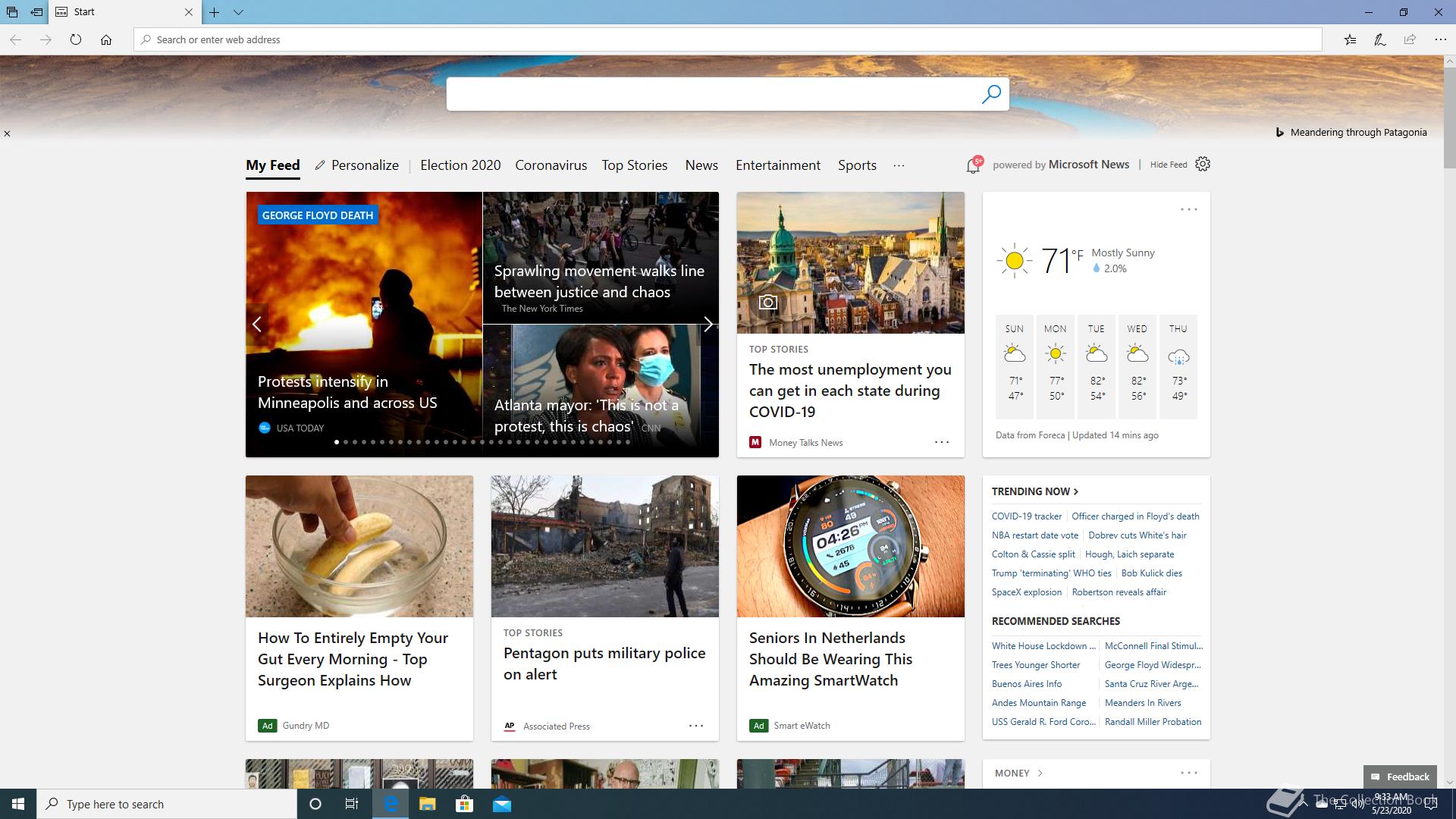Click the browser address bar
Viewport: 1456px width, 819px height.
[x=728, y=39]
